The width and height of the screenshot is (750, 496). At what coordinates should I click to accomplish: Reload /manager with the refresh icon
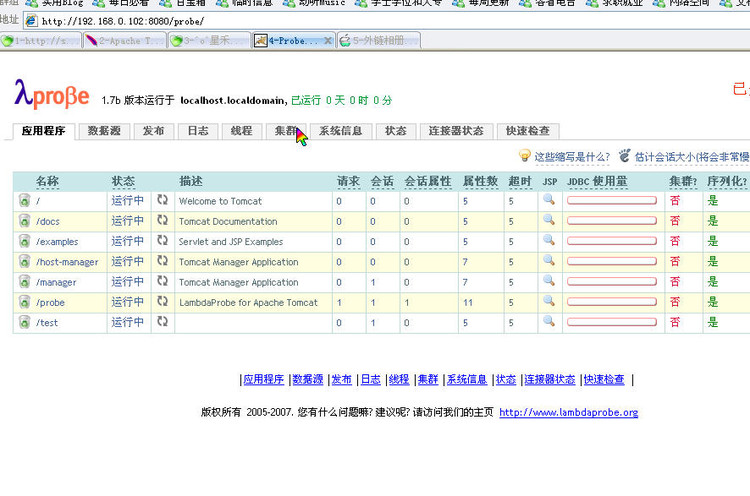[163, 281]
